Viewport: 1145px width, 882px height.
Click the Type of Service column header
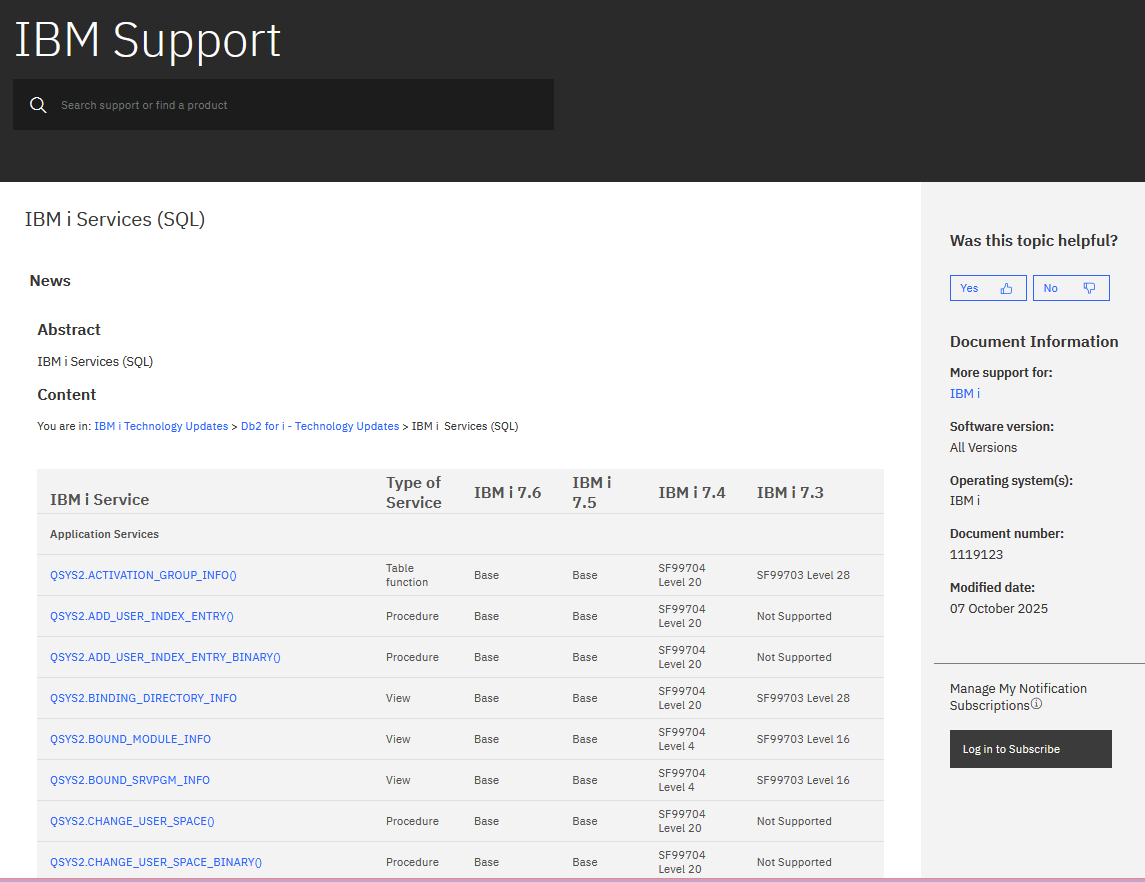coord(413,492)
